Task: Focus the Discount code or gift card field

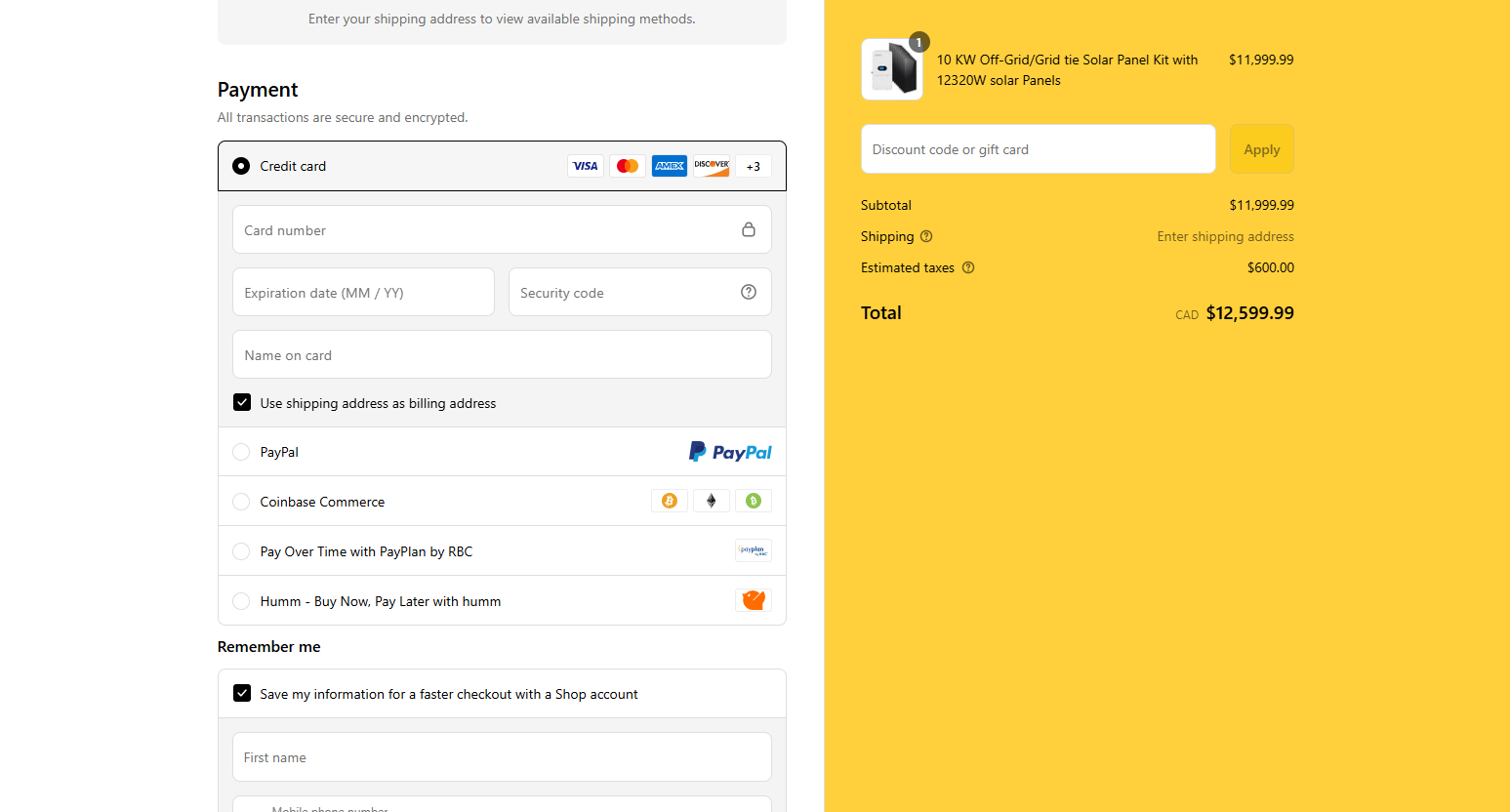Action: tap(1038, 149)
